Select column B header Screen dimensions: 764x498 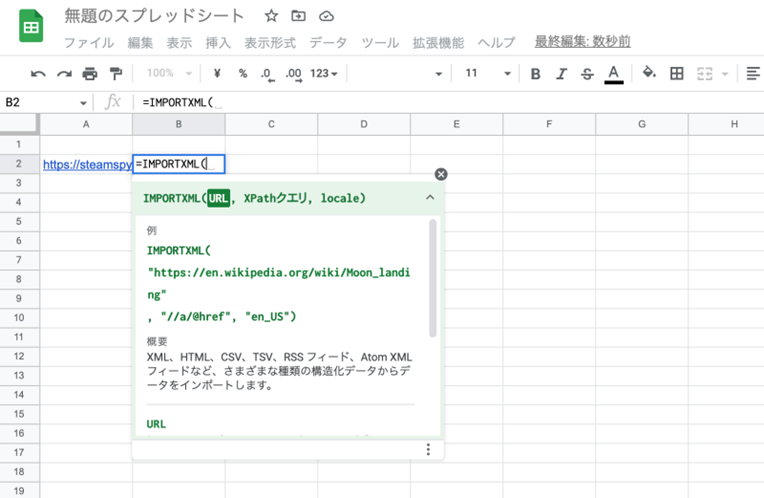click(x=178, y=124)
